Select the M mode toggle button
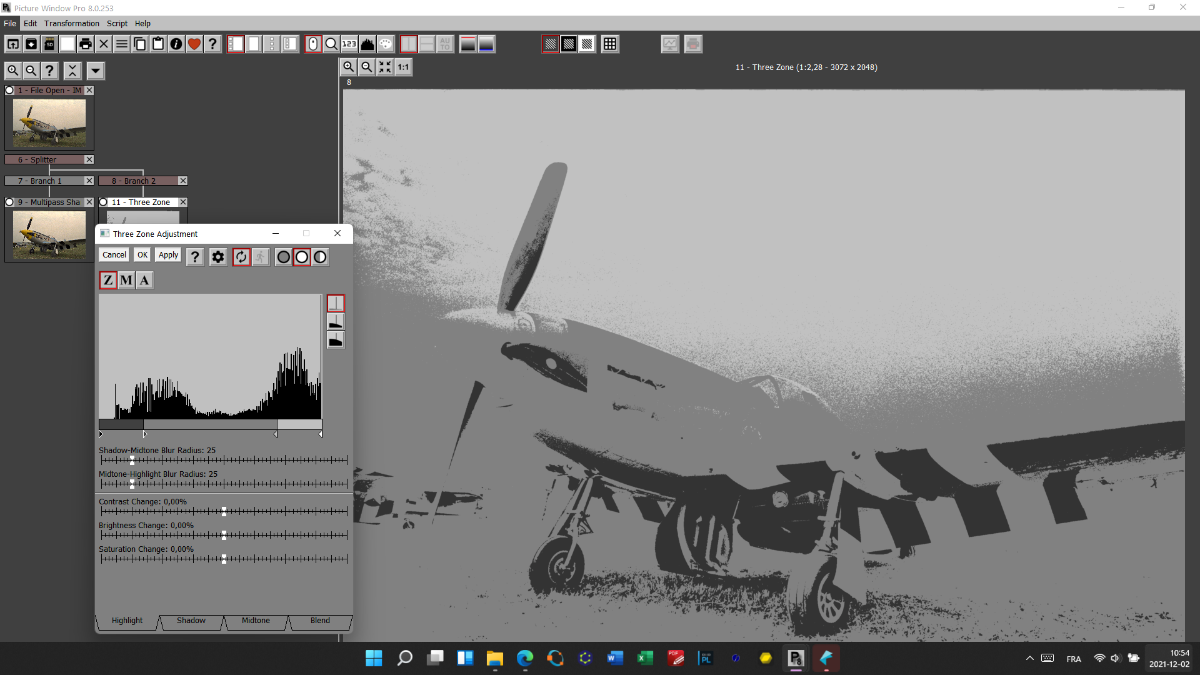 pyautogui.click(x=126, y=280)
